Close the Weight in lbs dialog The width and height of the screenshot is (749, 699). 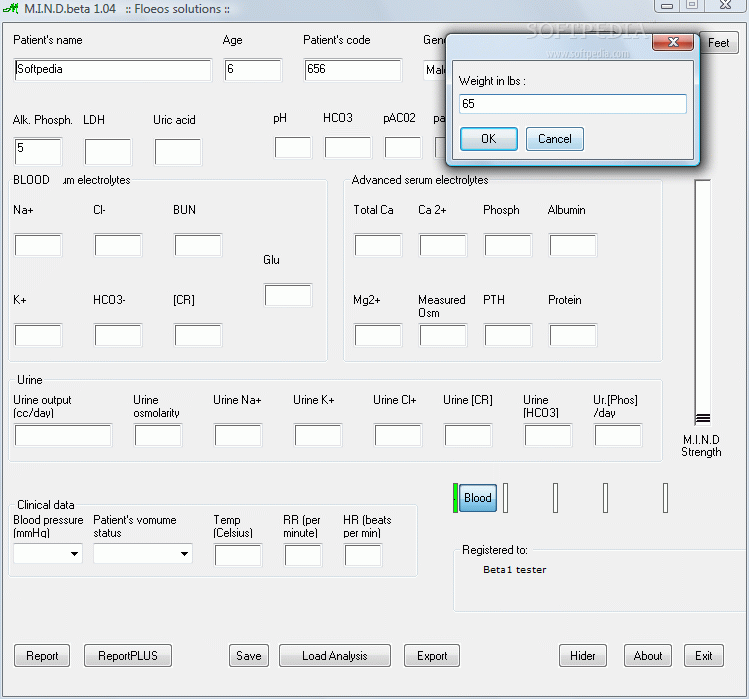(x=673, y=42)
